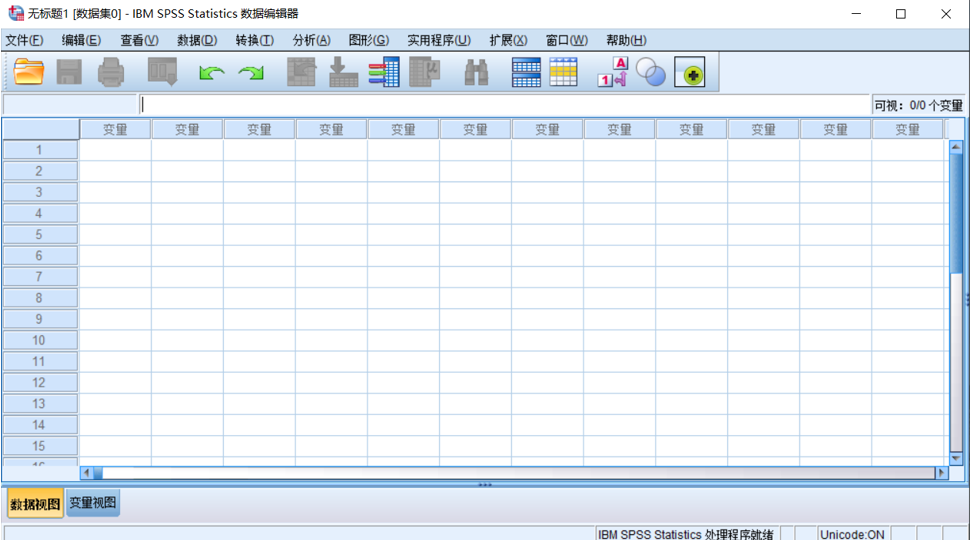
Task: Open the 编辑(E) menu
Action: click(x=81, y=40)
